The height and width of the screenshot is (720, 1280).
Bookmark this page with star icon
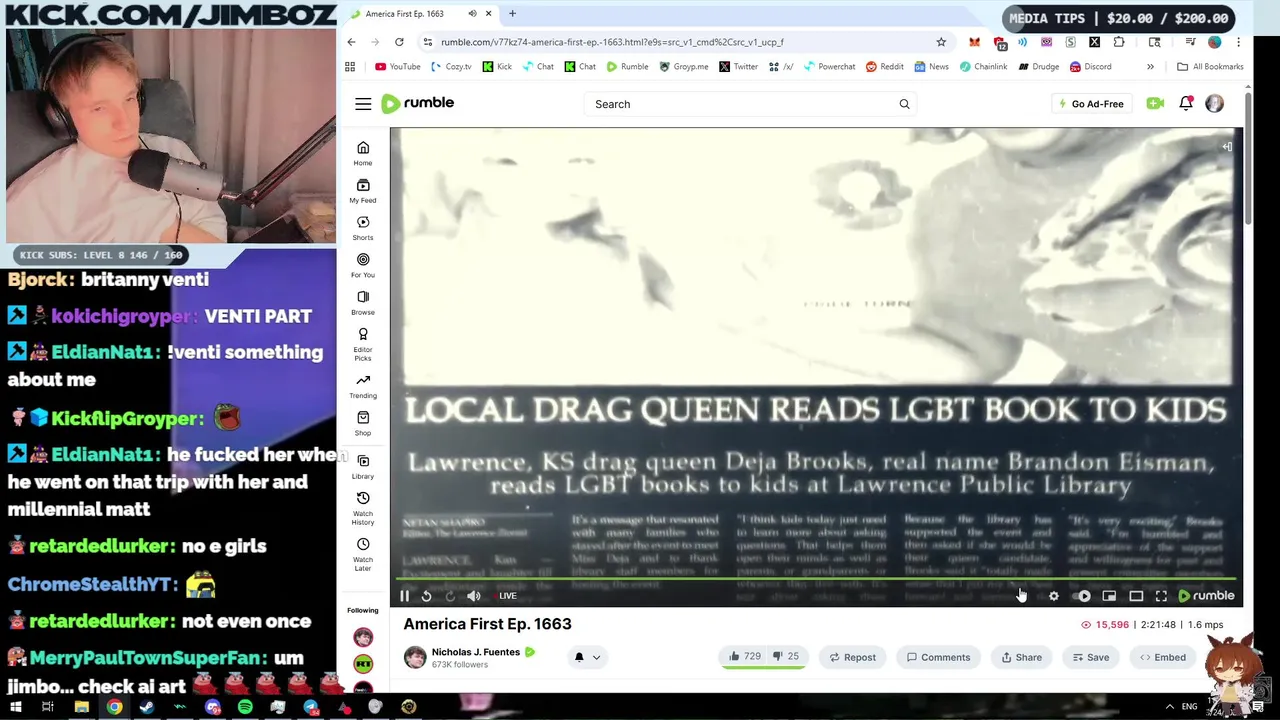(x=941, y=42)
